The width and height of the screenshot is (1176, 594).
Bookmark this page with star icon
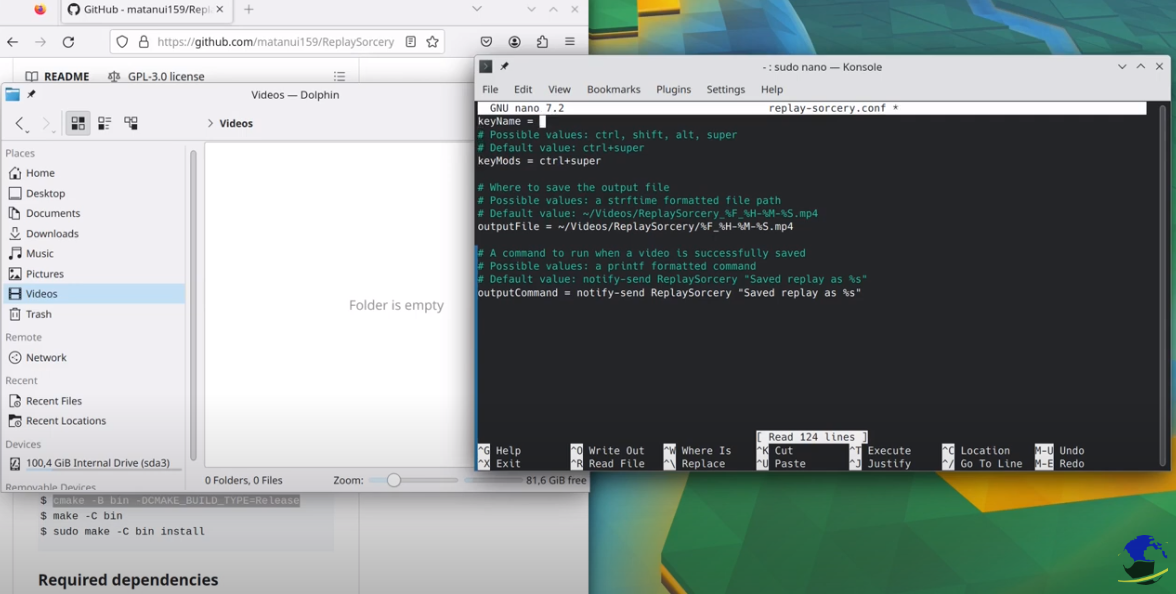tap(432, 42)
